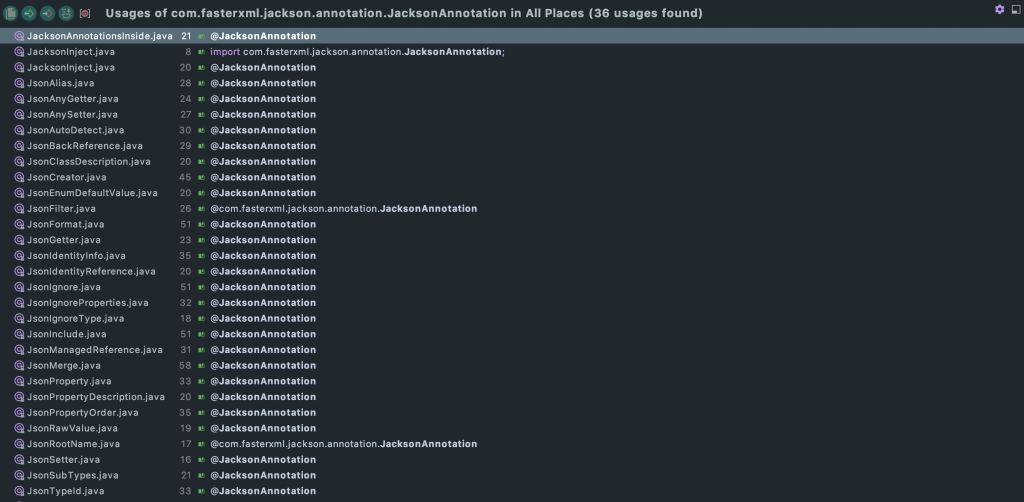Click annotation file icon for JsonGetter.java

[19, 240]
